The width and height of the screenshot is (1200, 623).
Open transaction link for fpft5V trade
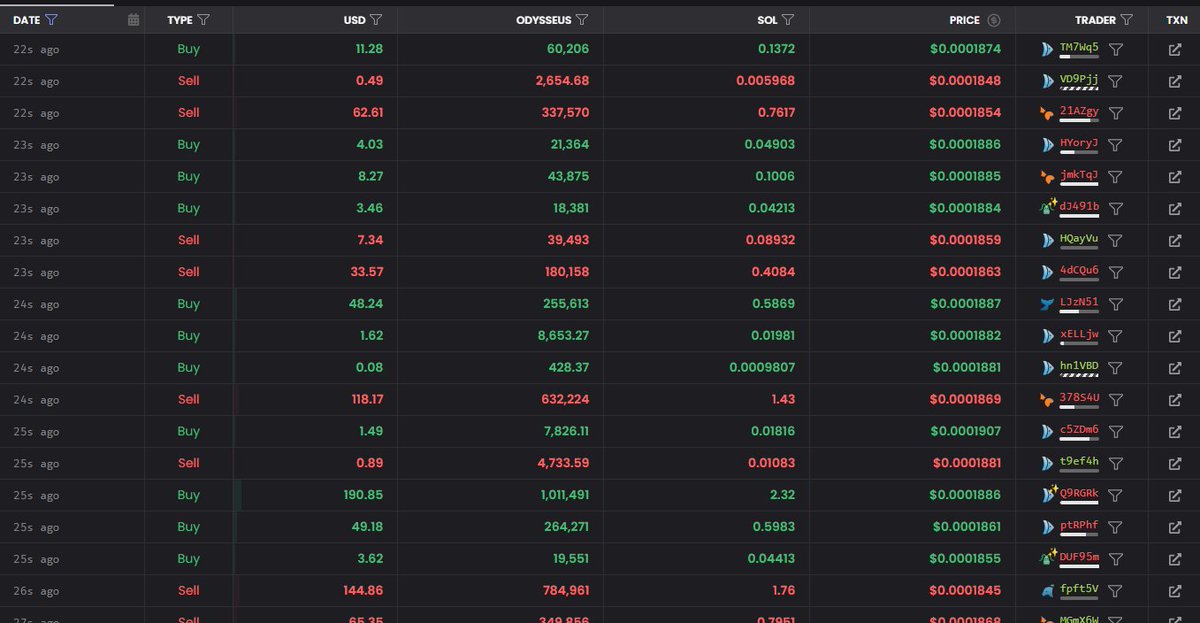[x=1175, y=591]
